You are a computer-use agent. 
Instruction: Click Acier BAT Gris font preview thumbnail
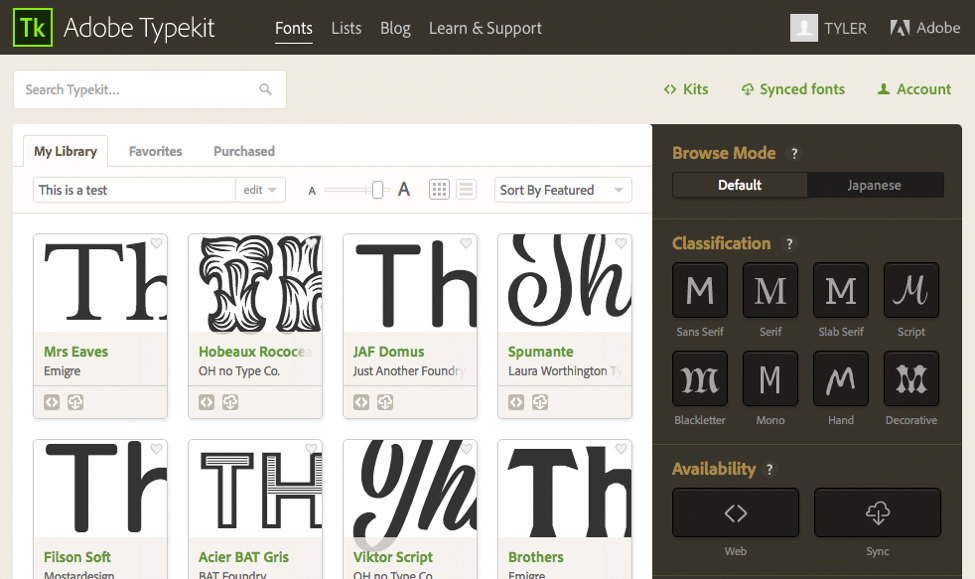[256, 489]
